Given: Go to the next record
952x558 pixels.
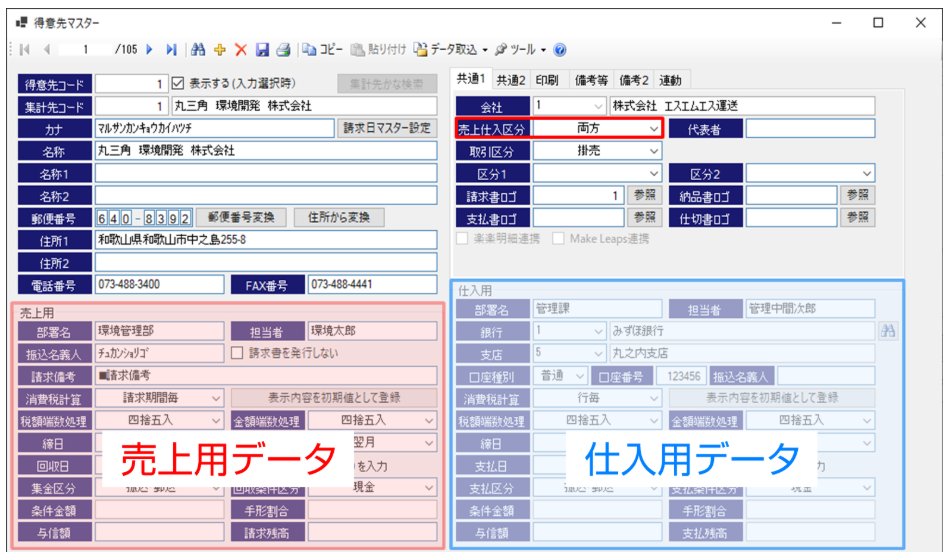Looking at the screenshot, I should [x=149, y=50].
